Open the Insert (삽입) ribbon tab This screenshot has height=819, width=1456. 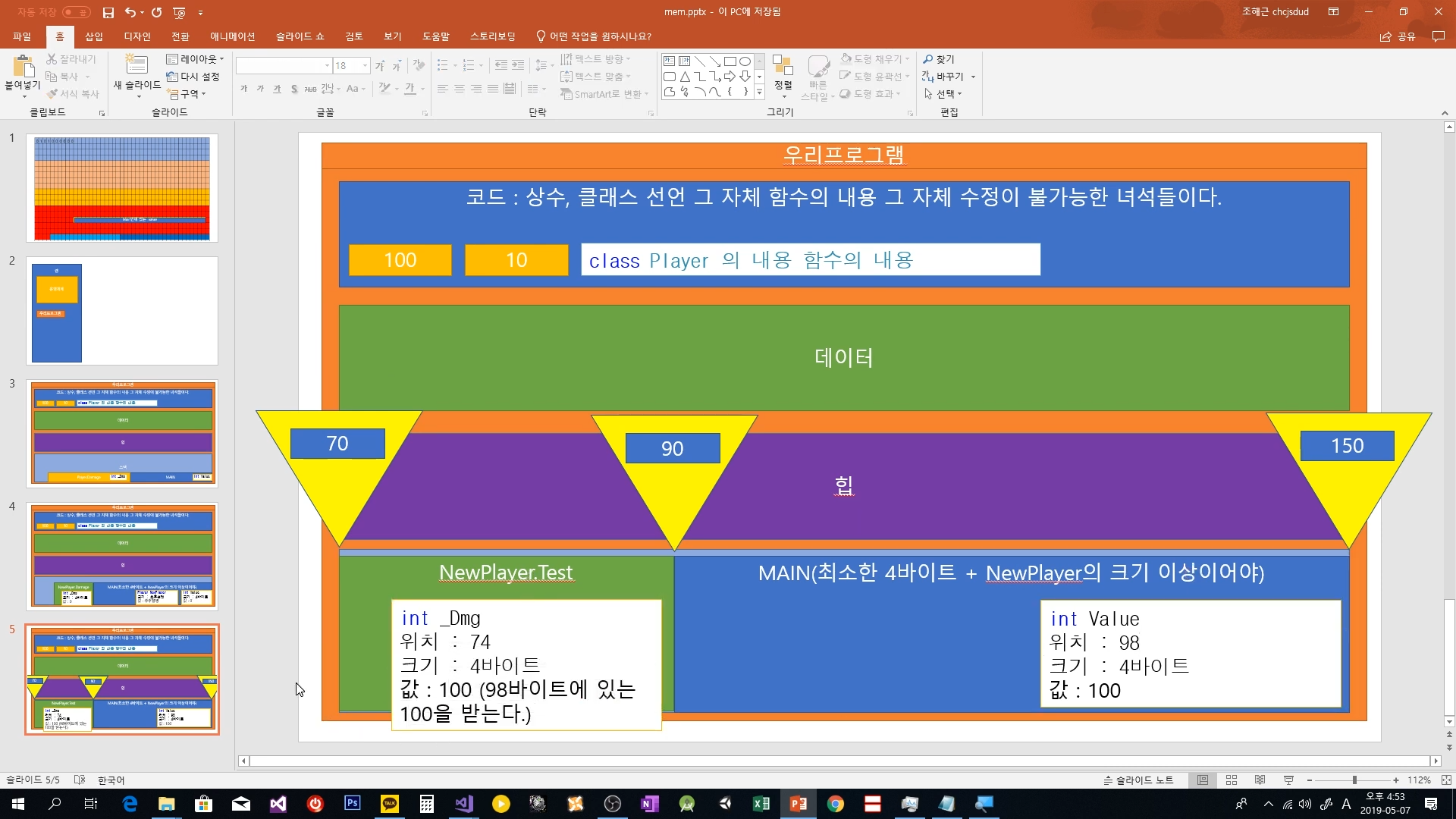(93, 36)
